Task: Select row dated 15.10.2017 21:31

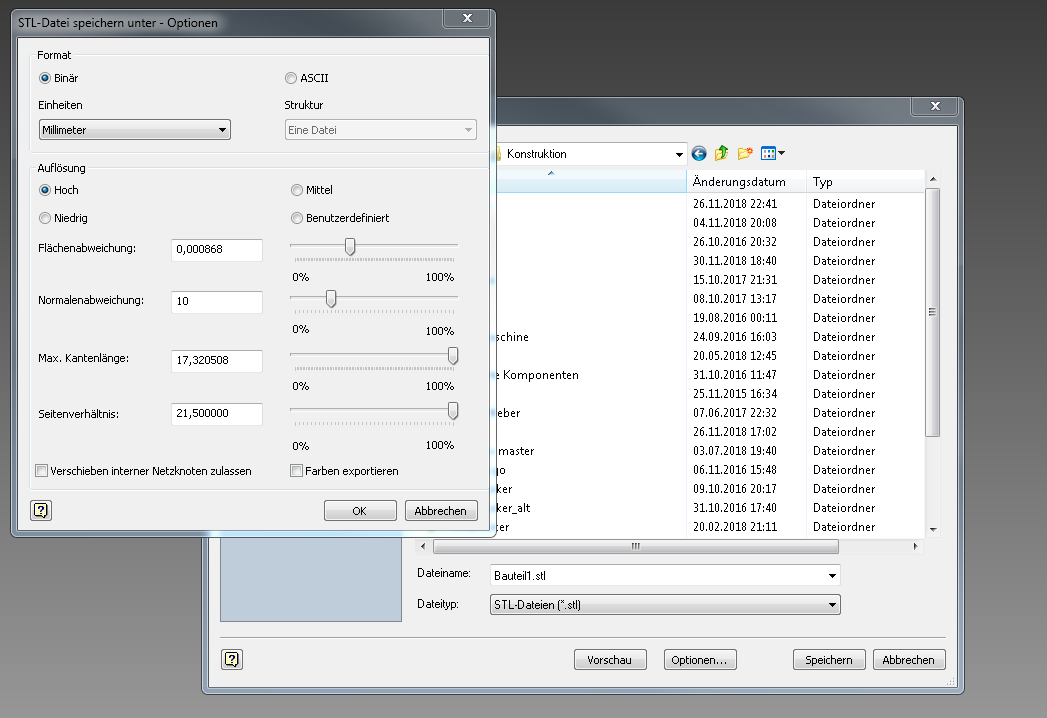Action: [x=710, y=280]
